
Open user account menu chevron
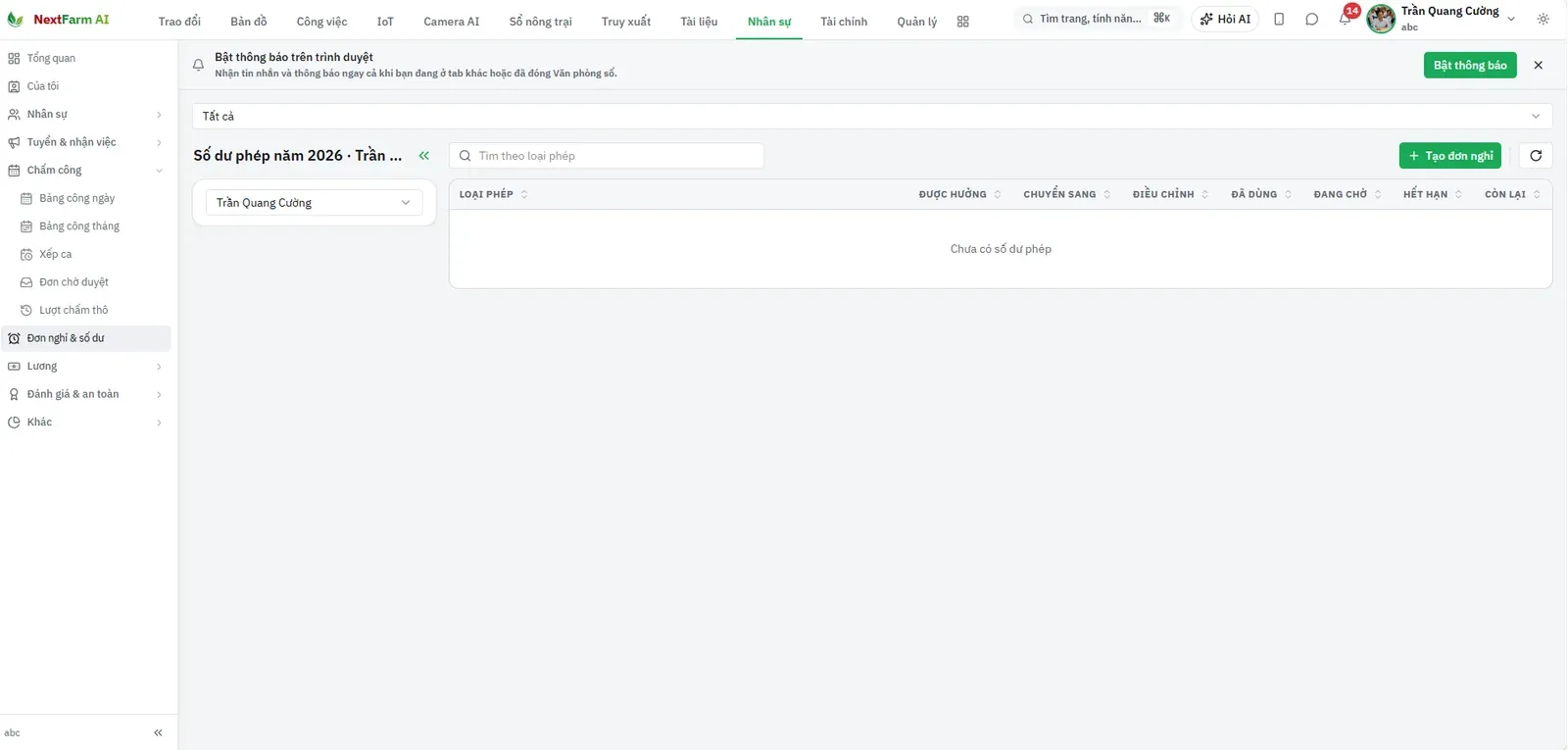coord(1511,19)
